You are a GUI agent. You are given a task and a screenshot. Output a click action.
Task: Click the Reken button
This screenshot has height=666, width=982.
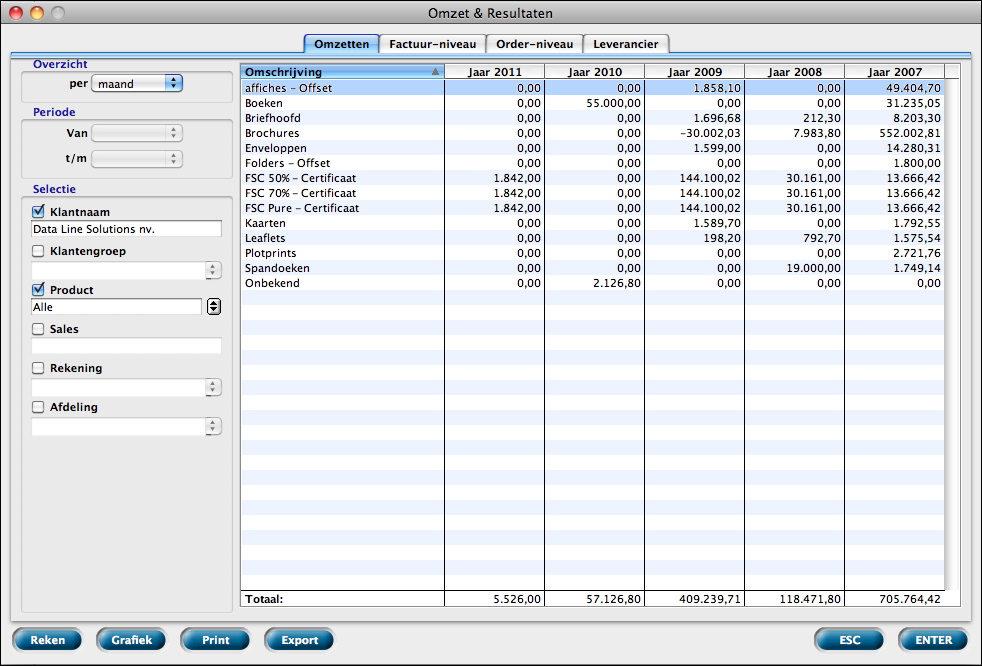(48, 640)
